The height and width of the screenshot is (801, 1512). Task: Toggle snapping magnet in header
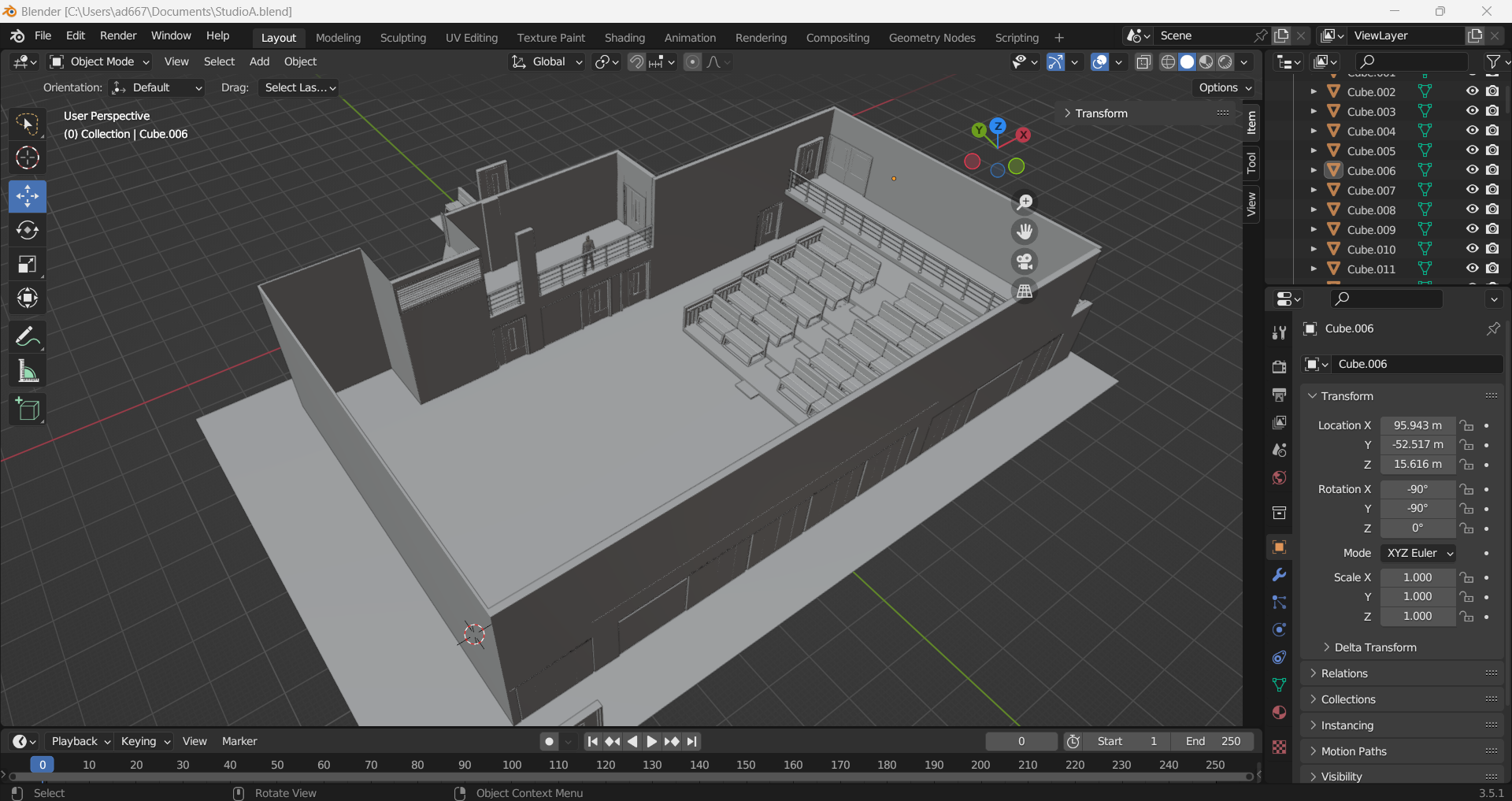coord(636,62)
